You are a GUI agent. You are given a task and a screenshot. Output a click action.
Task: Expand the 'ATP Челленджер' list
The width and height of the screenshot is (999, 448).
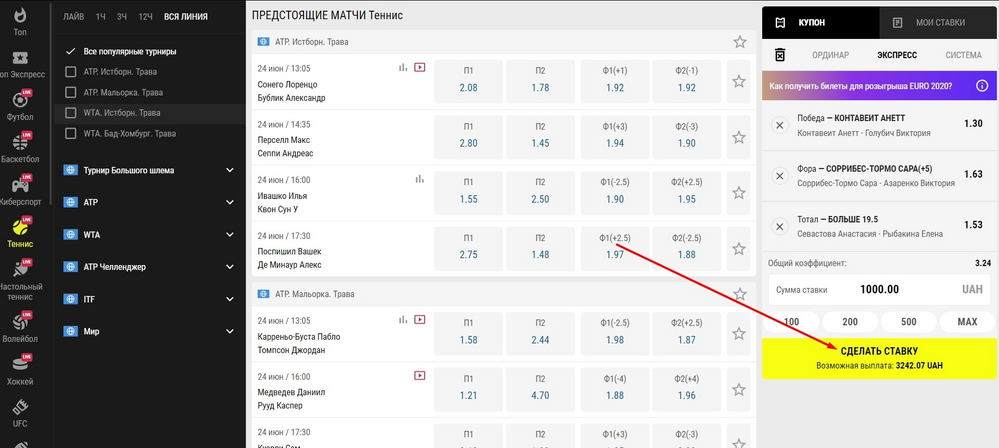click(x=229, y=267)
